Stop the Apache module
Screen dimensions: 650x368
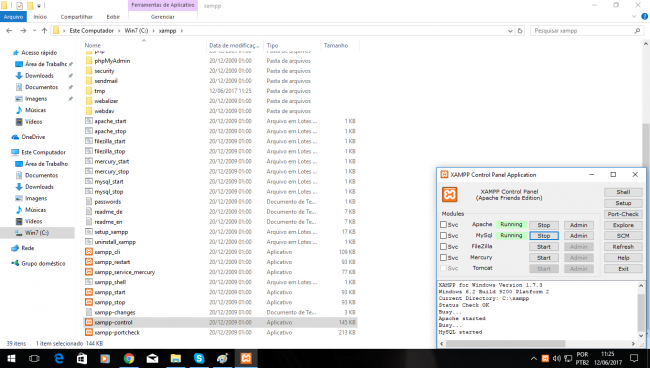544,225
